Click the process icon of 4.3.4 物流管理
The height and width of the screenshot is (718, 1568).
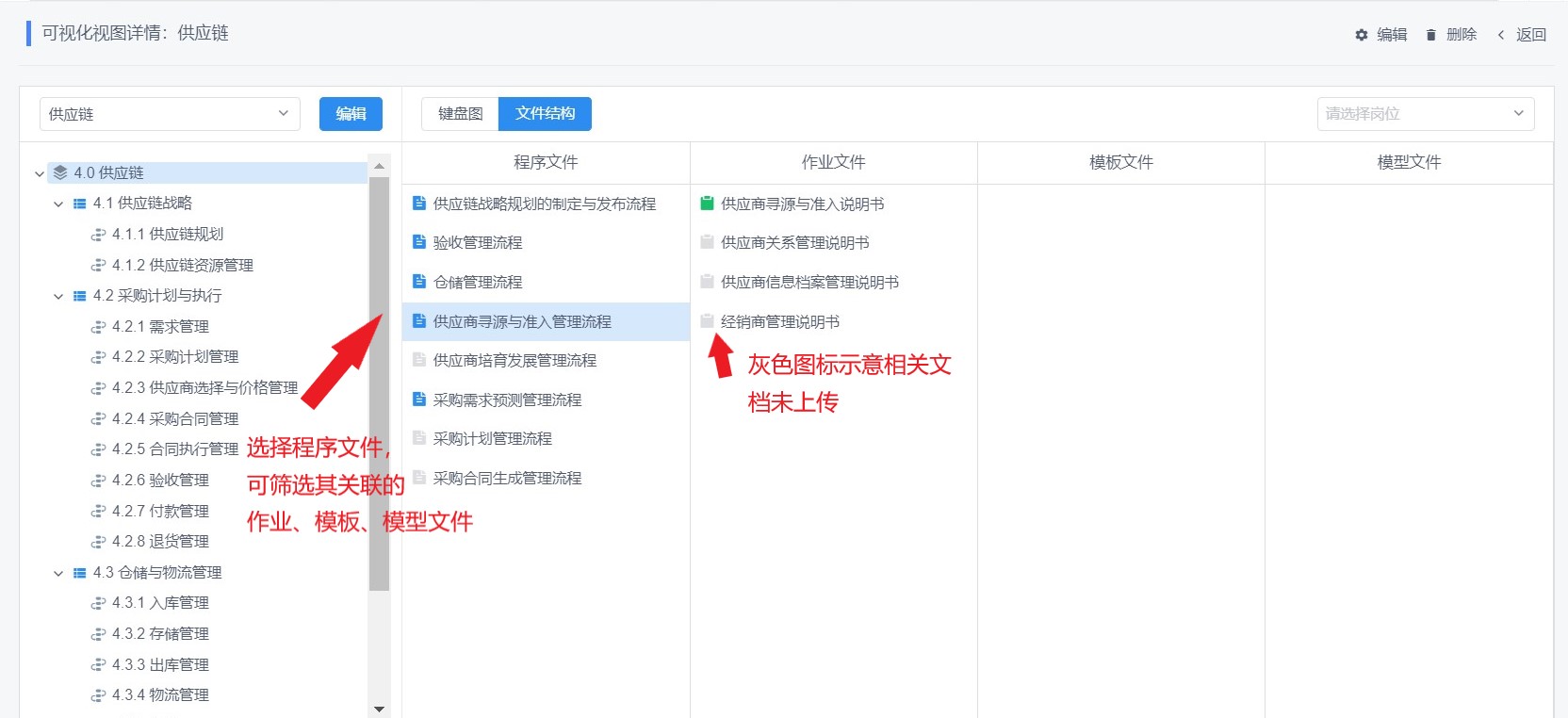click(x=98, y=695)
